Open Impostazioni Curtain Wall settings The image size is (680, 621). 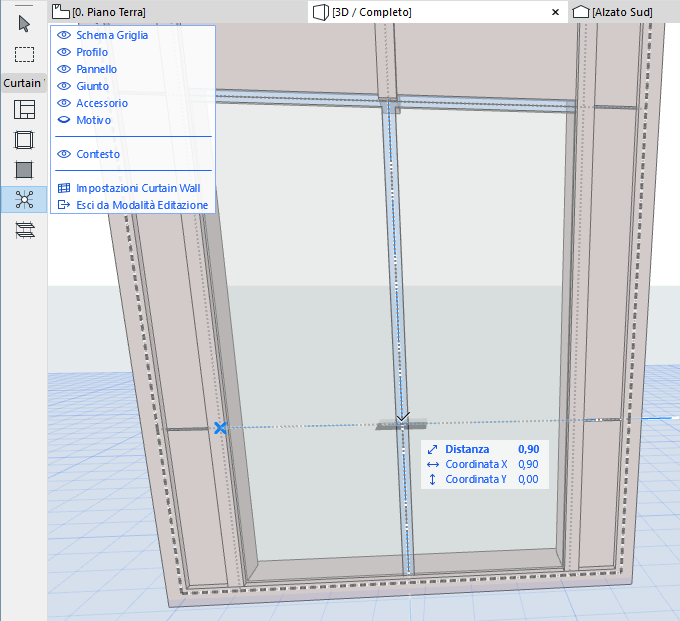point(138,188)
